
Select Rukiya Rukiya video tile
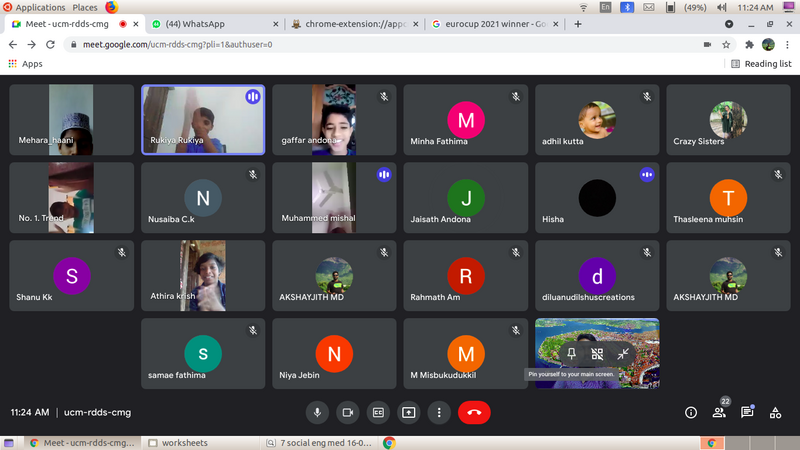(203, 119)
